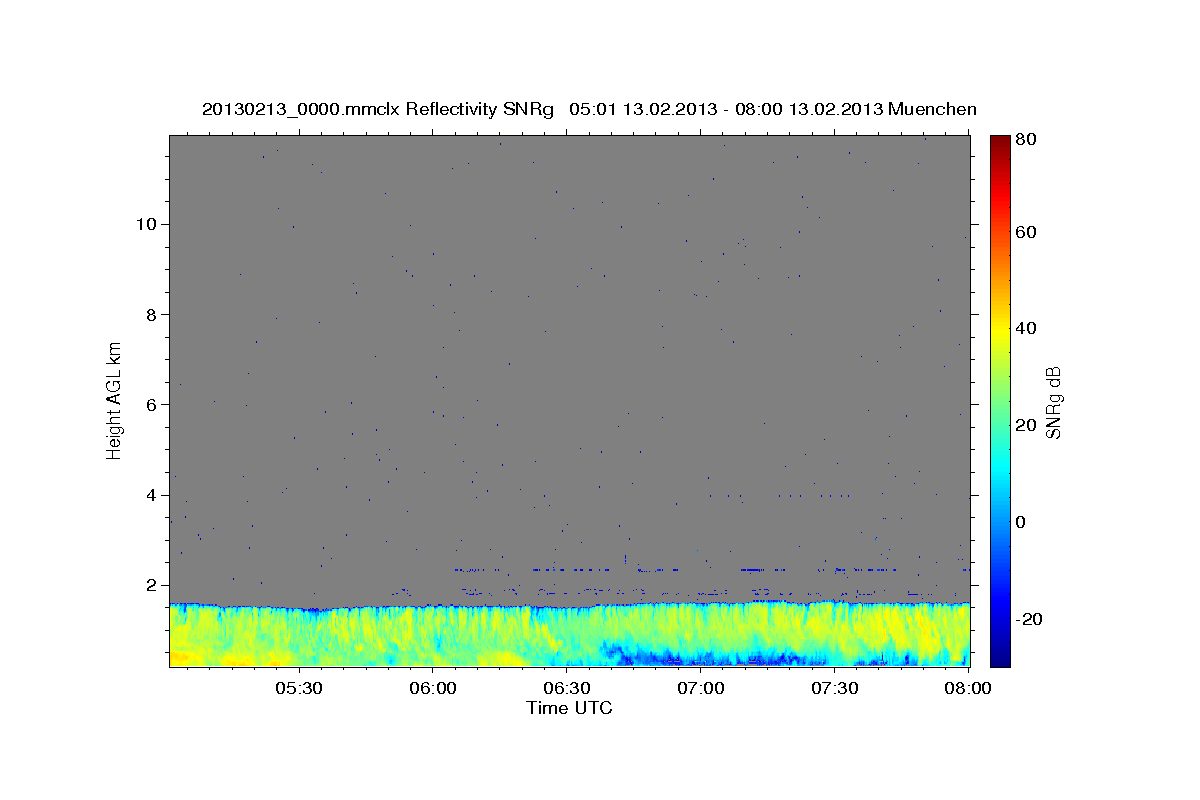Click the height tick label 4
Viewport: 1200px width, 800px height.
[153, 495]
